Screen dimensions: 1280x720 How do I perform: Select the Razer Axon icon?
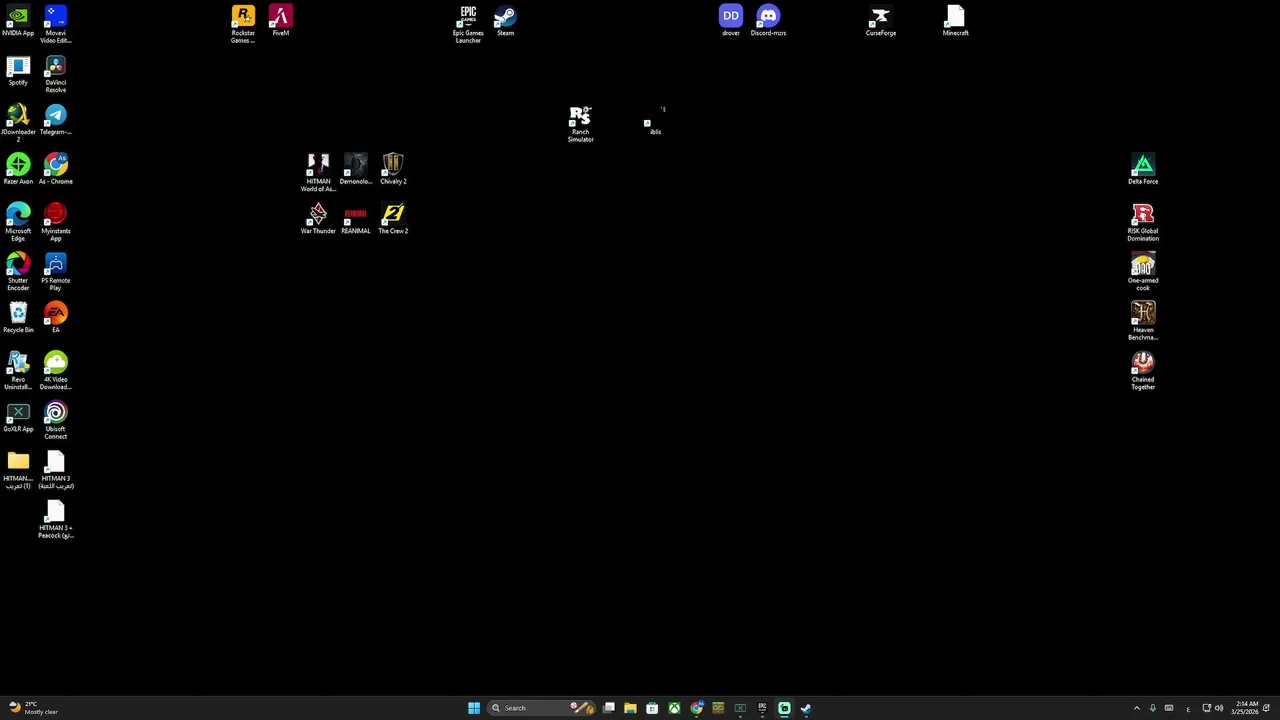18,169
